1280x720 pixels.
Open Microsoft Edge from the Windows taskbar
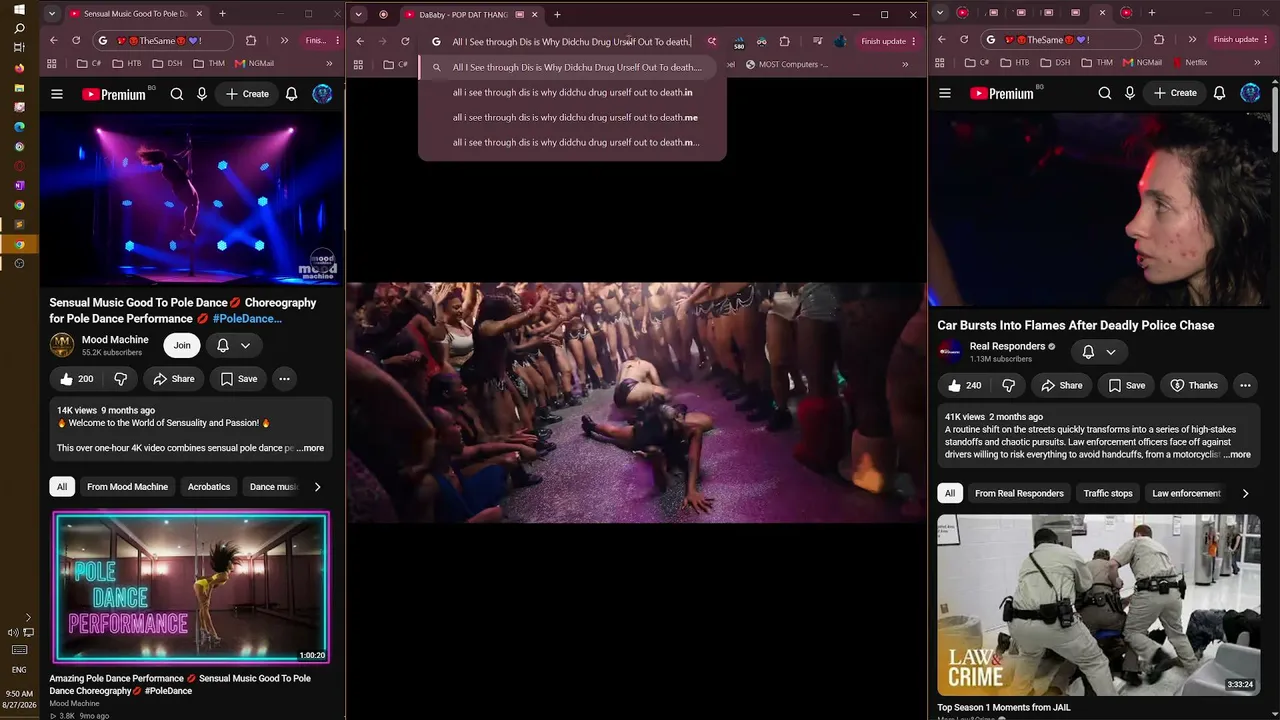19,127
